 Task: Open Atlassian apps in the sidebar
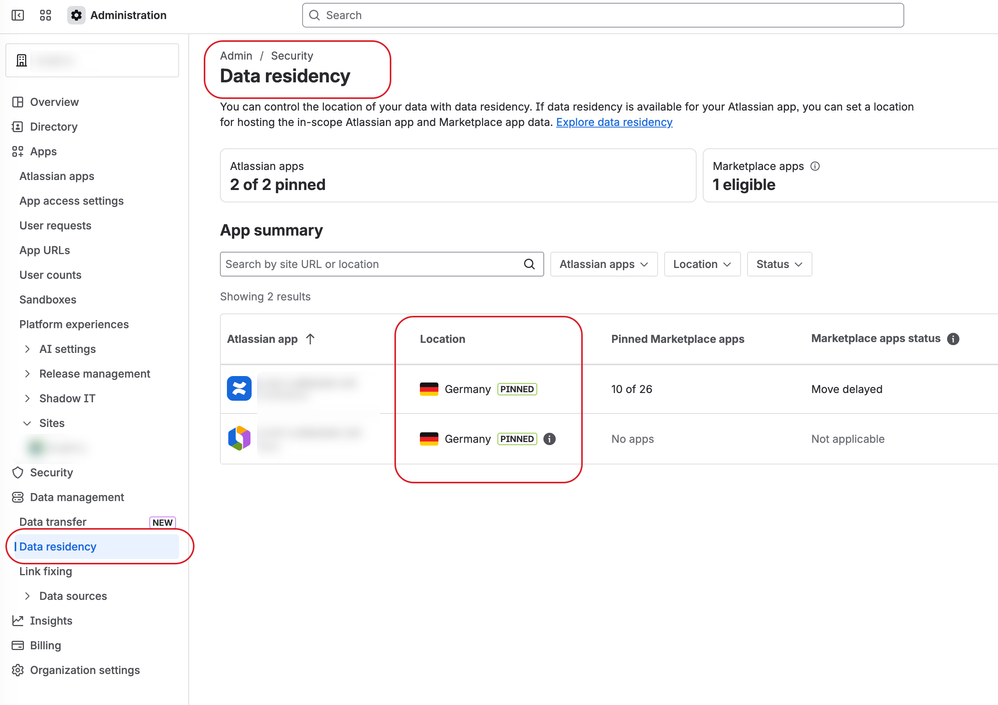57,176
